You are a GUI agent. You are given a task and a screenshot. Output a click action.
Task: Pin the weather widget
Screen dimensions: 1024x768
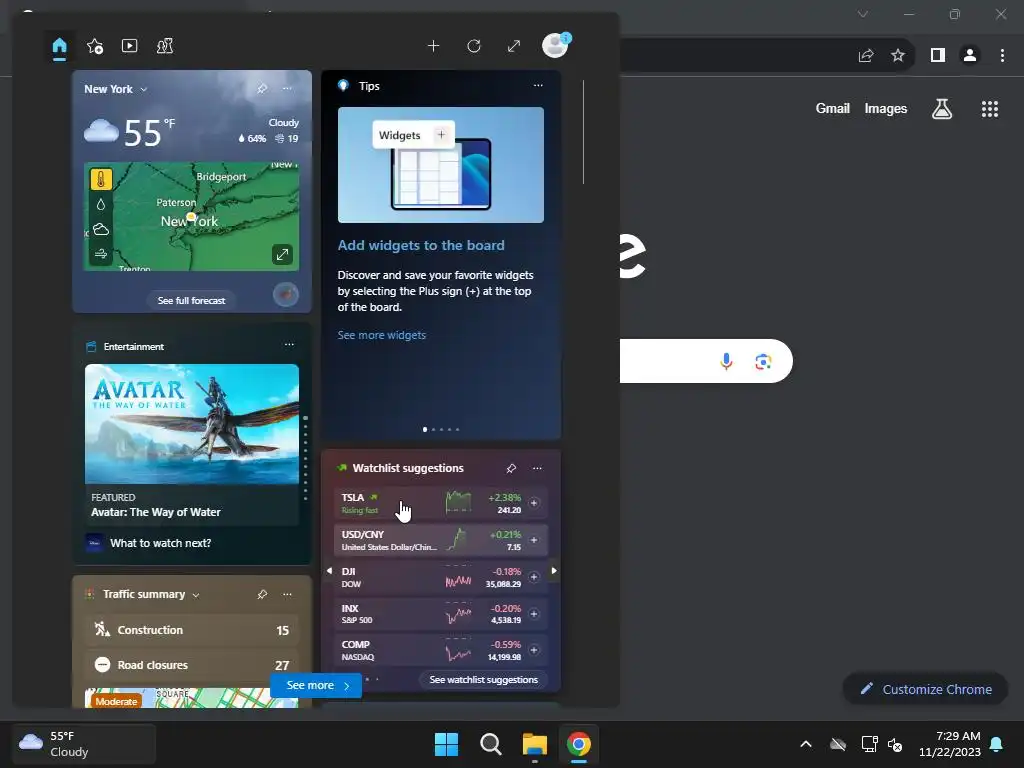(262, 88)
